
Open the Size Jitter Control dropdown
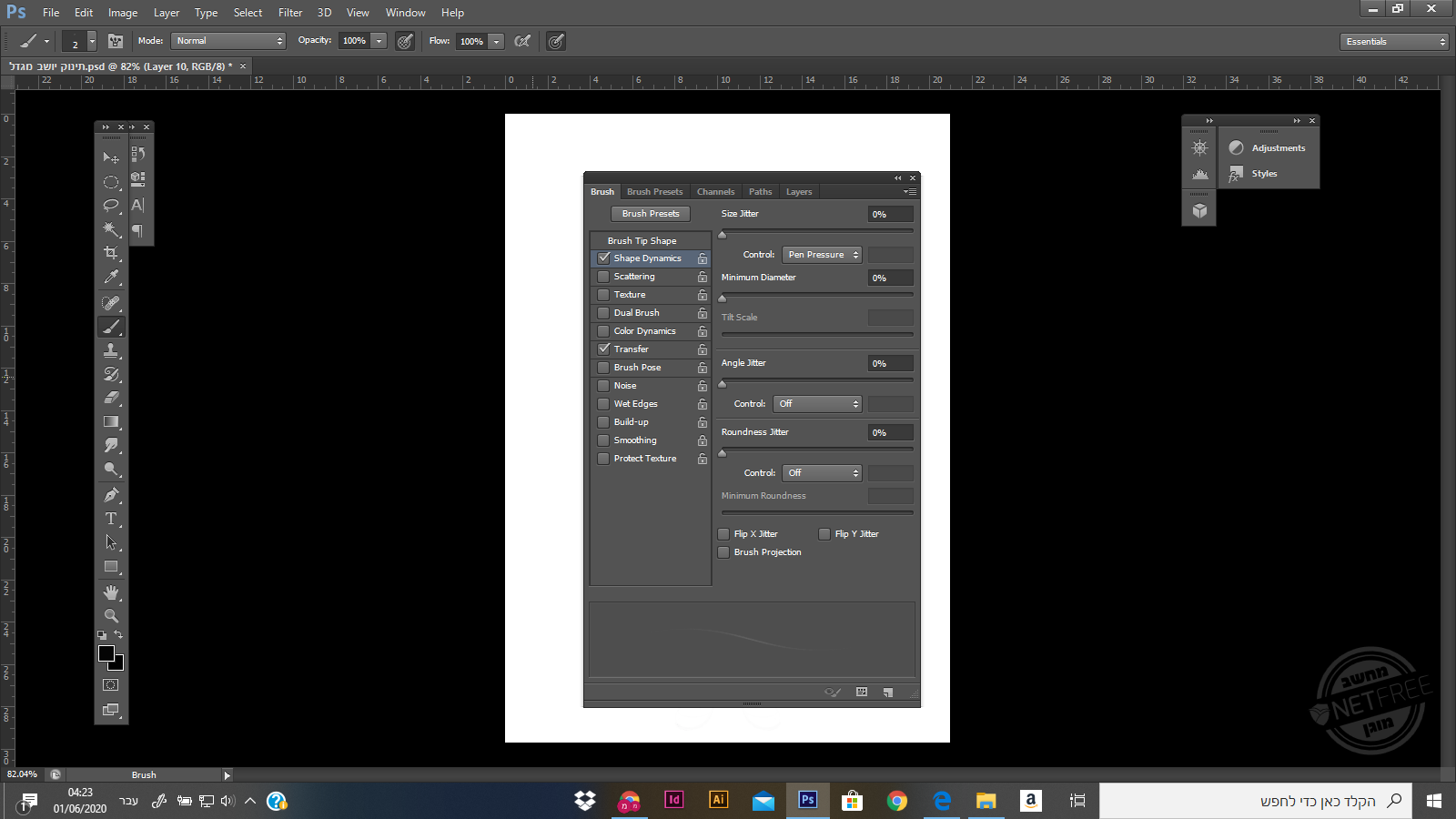pos(822,255)
